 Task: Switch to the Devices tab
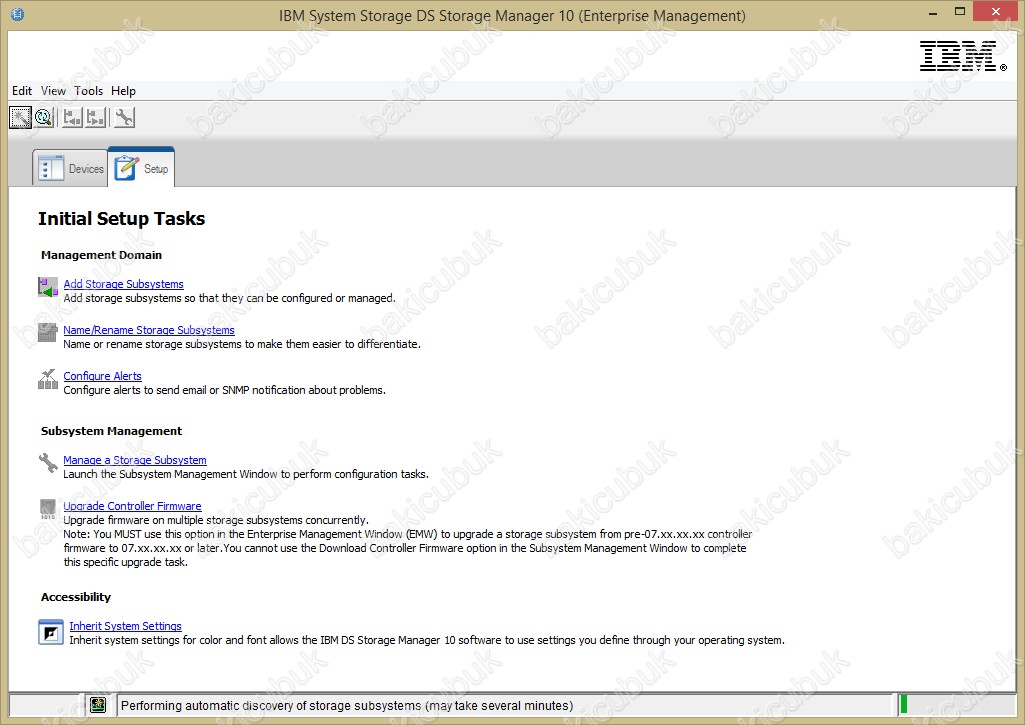point(70,168)
